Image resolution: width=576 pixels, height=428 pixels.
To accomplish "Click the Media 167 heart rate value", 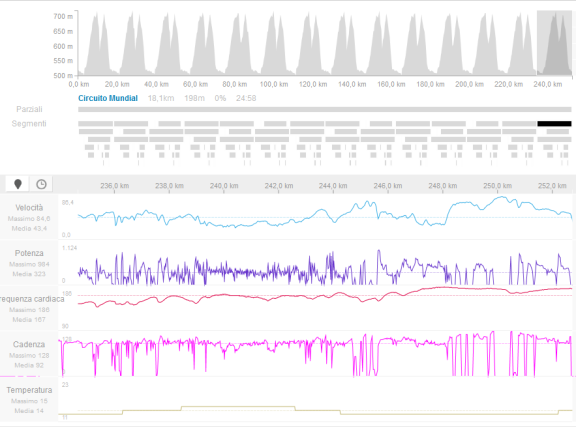I will coord(29,320).
